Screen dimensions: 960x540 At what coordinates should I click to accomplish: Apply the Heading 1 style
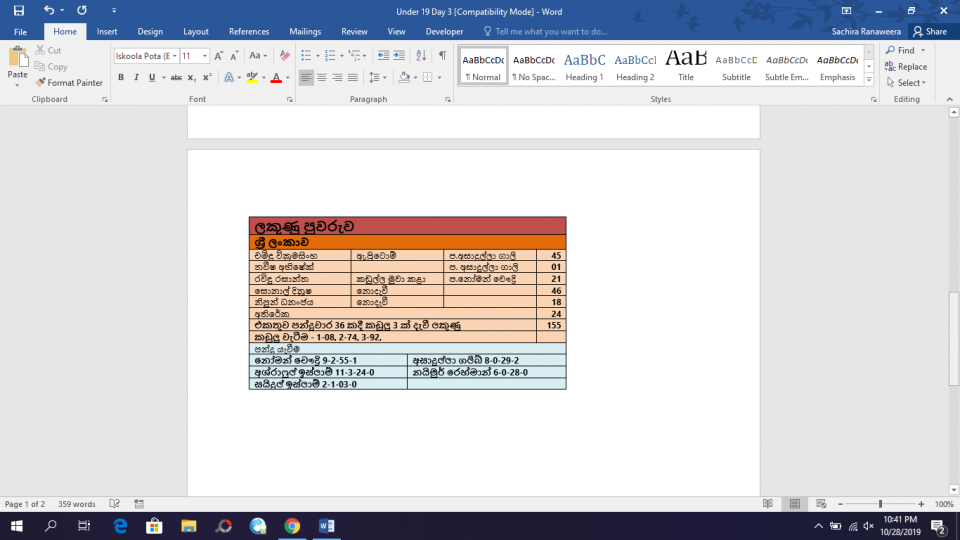coord(584,66)
